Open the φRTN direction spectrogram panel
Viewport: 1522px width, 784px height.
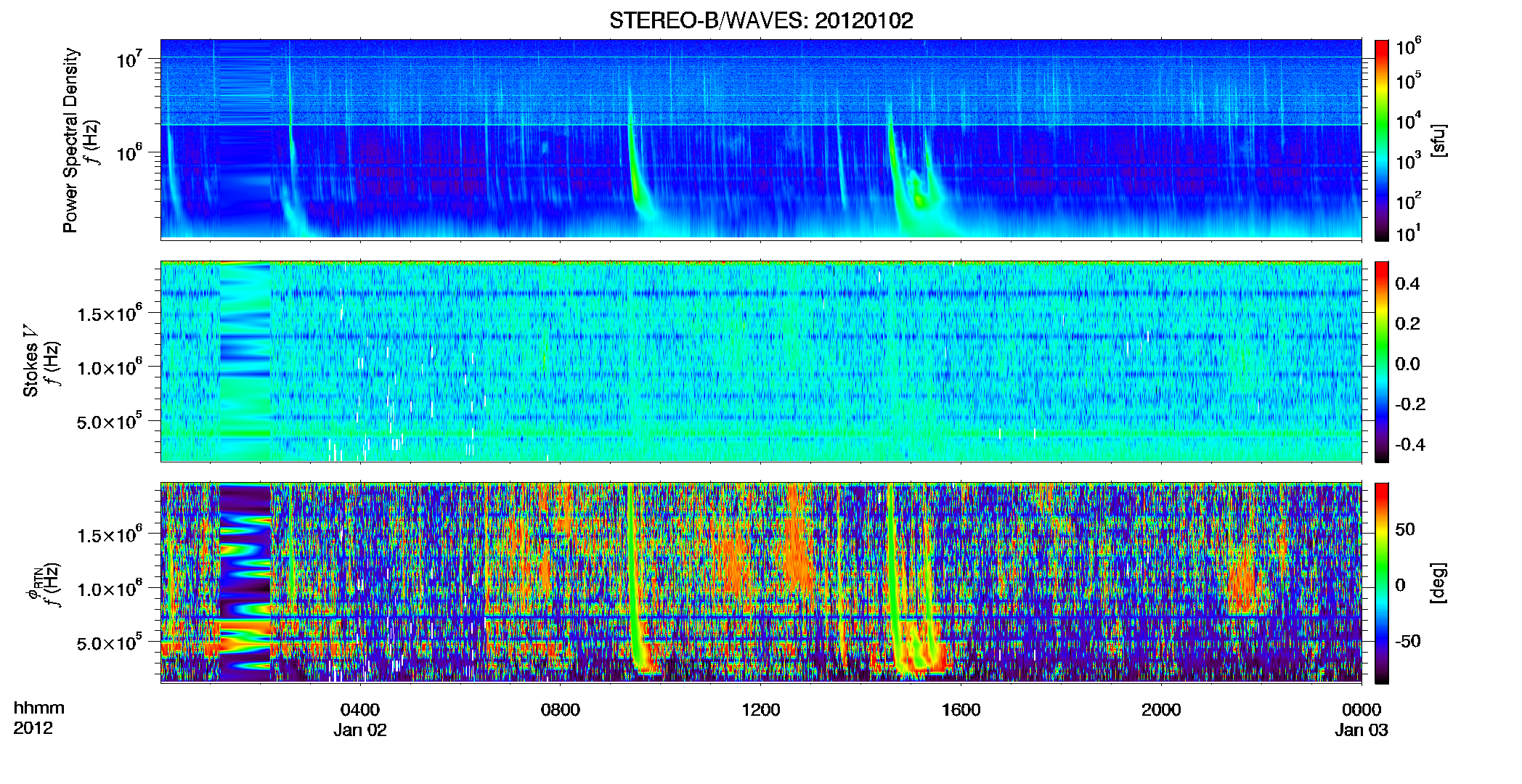pyautogui.click(x=761, y=582)
